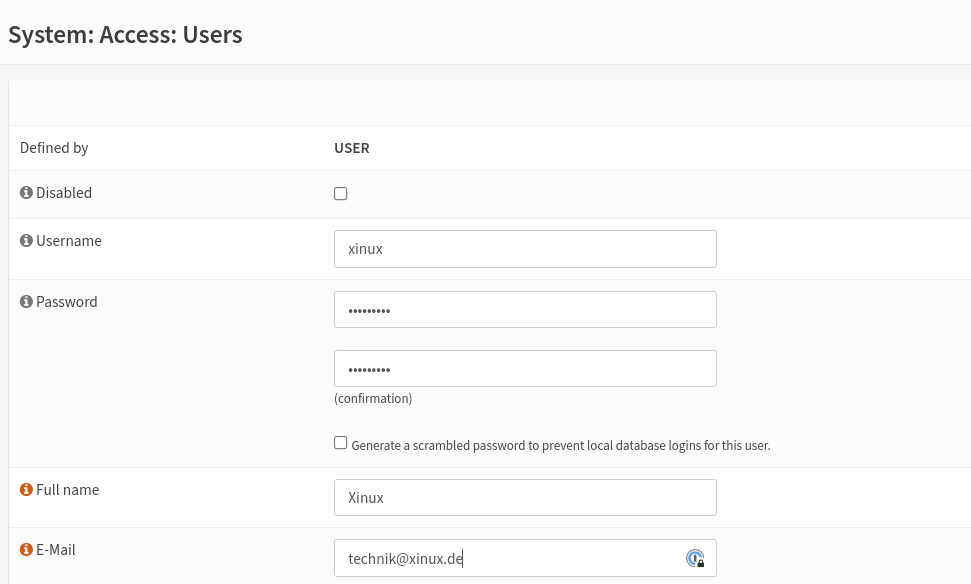Focus the first Password input field
971x584 pixels.
(x=525, y=310)
